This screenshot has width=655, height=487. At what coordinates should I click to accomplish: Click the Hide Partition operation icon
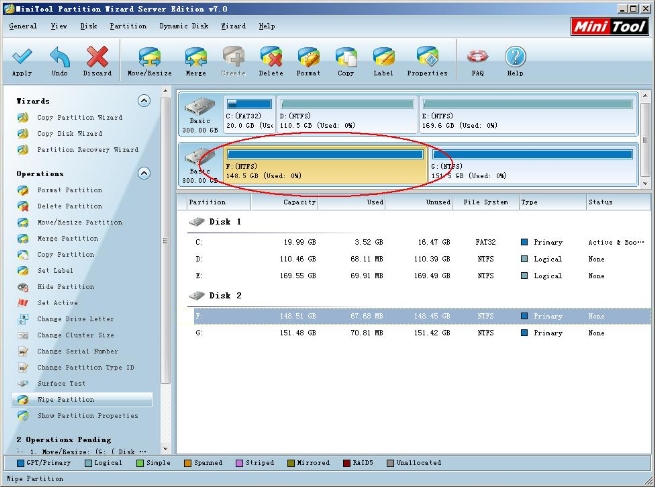(x=23, y=287)
